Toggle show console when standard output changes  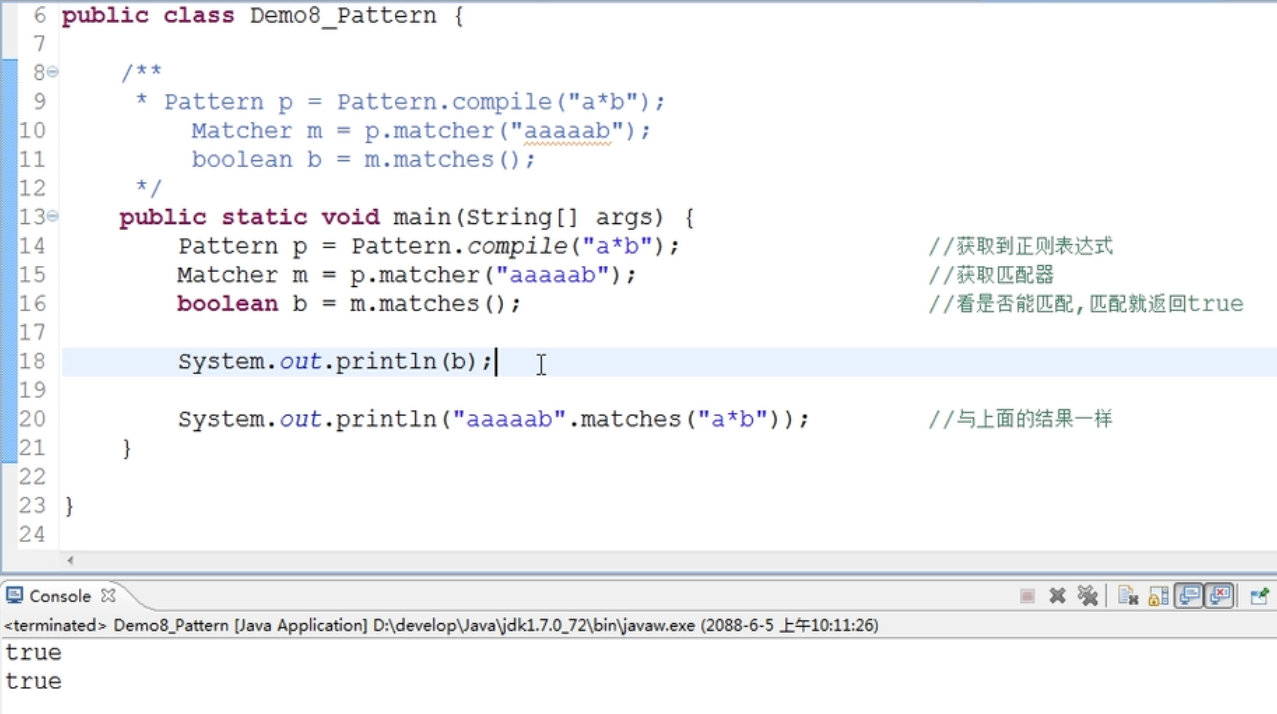click(x=1189, y=596)
